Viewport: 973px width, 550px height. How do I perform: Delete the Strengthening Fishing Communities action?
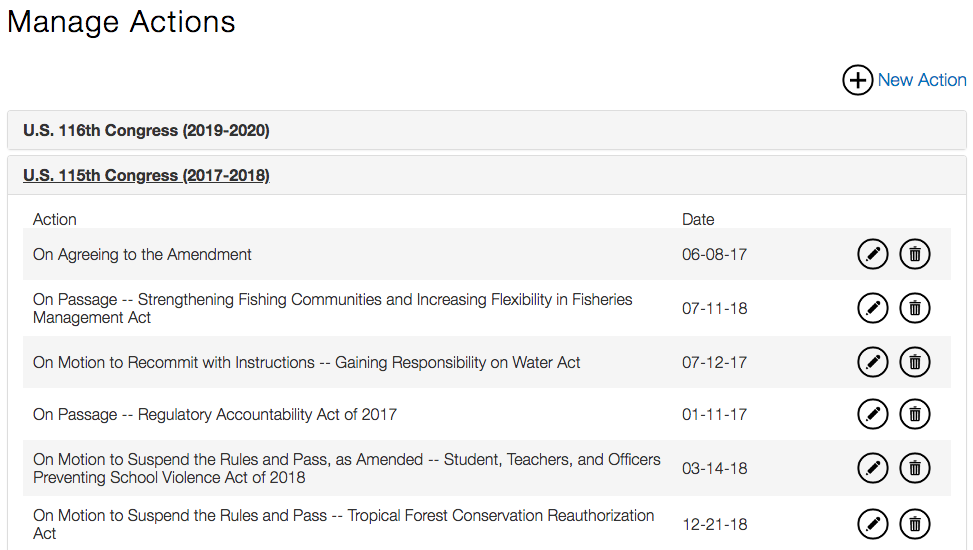pos(915,308)
